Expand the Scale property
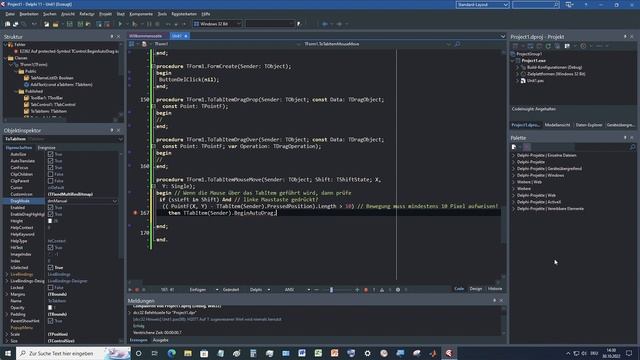 7,334
